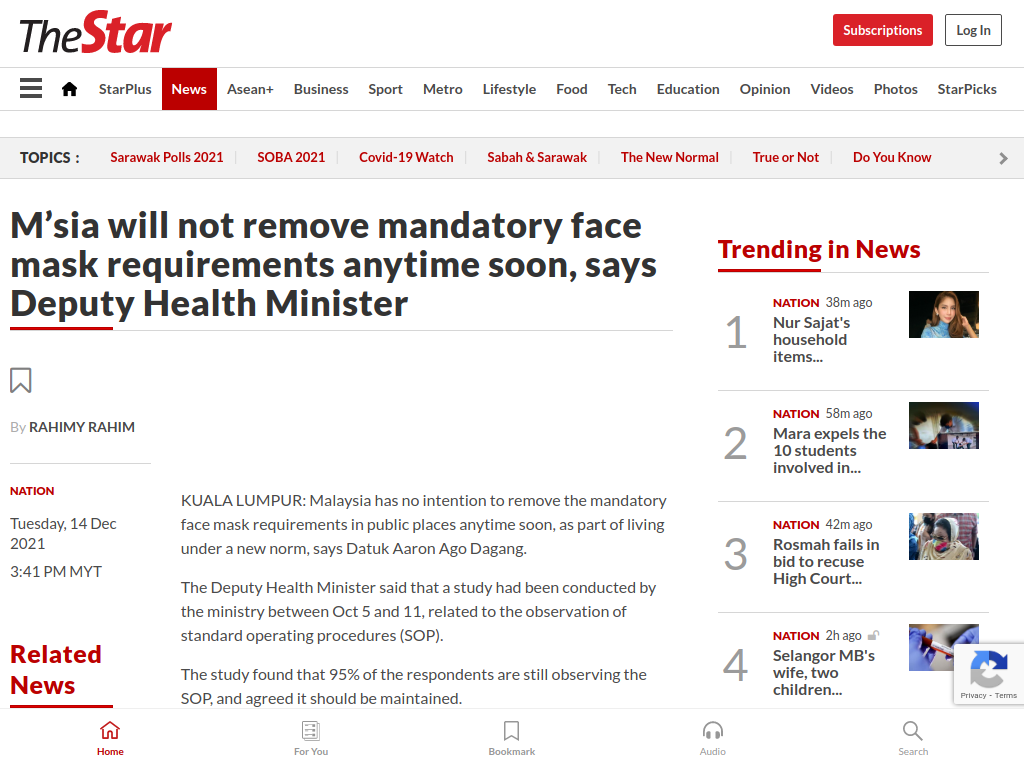Select the News tab
Viewport: 1024px width, 768px height.
189,89
